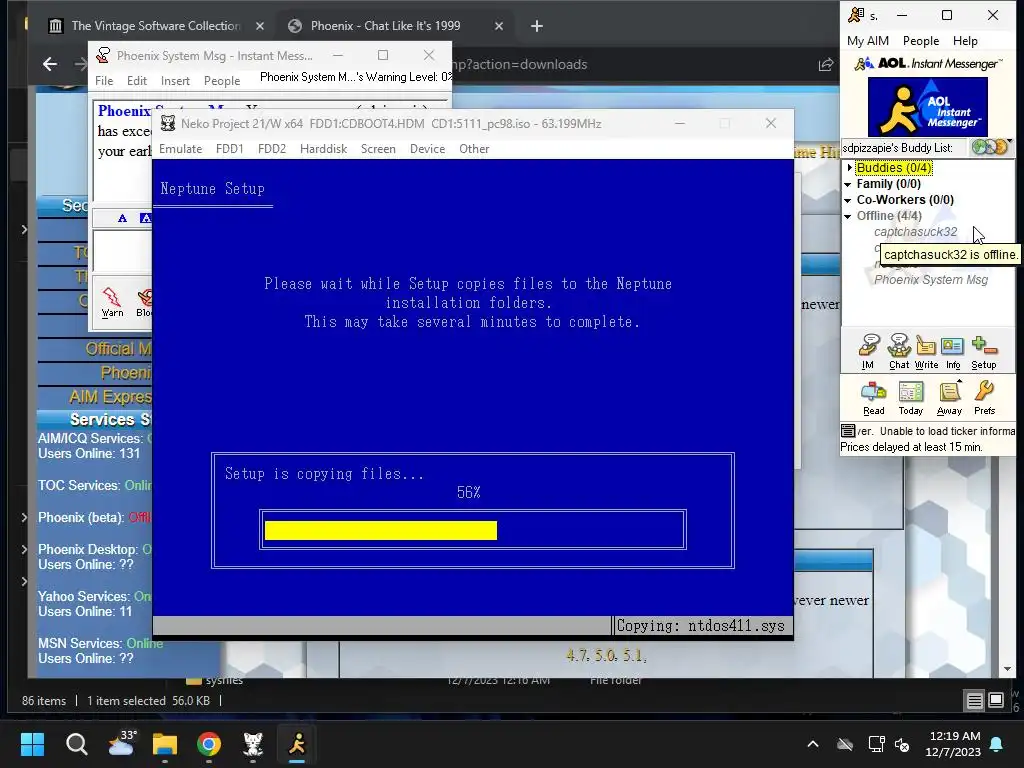This screenshot has width=1024, height=768.
Task: Open a new browser tab
Action: (537, 26)
